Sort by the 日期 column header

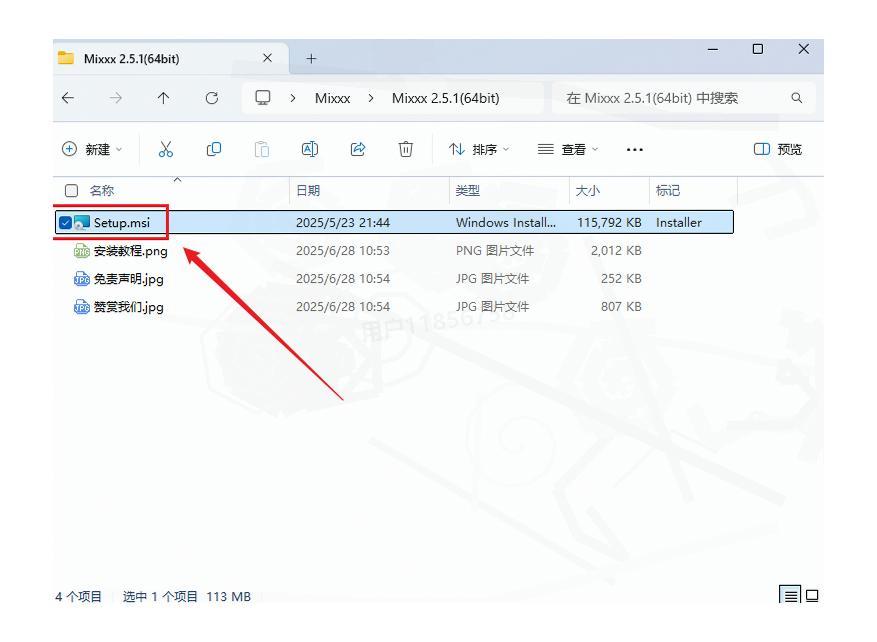(308, 191)
